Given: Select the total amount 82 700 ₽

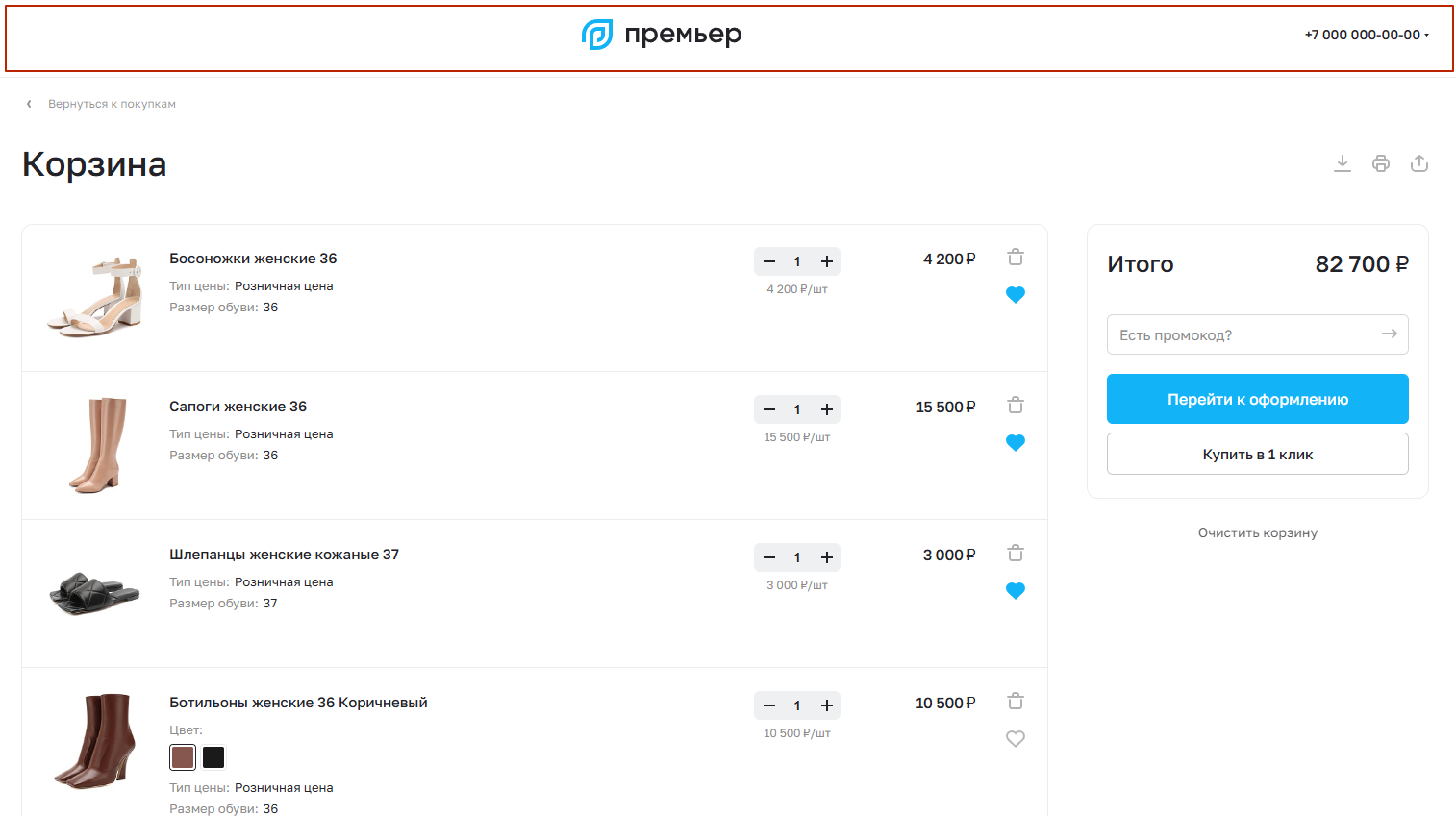Looking at the screenshot, I should pos(1362,264).
